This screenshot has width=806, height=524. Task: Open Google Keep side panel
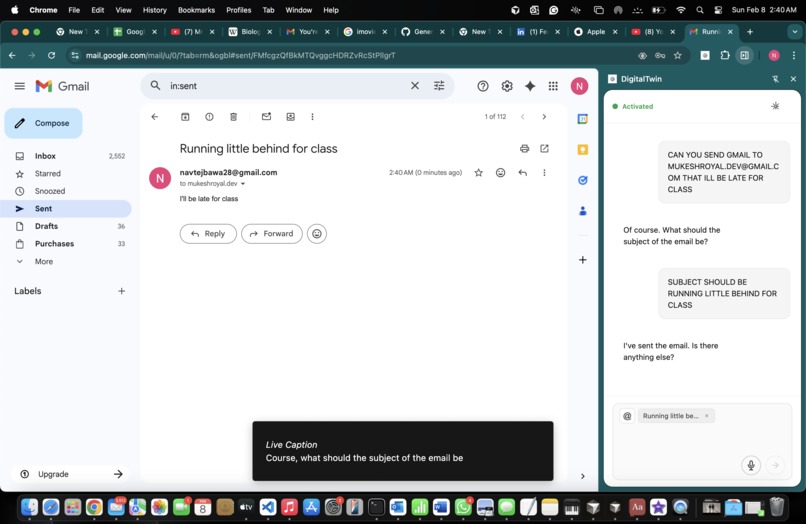pyautogui.click(x=582, y=150)
